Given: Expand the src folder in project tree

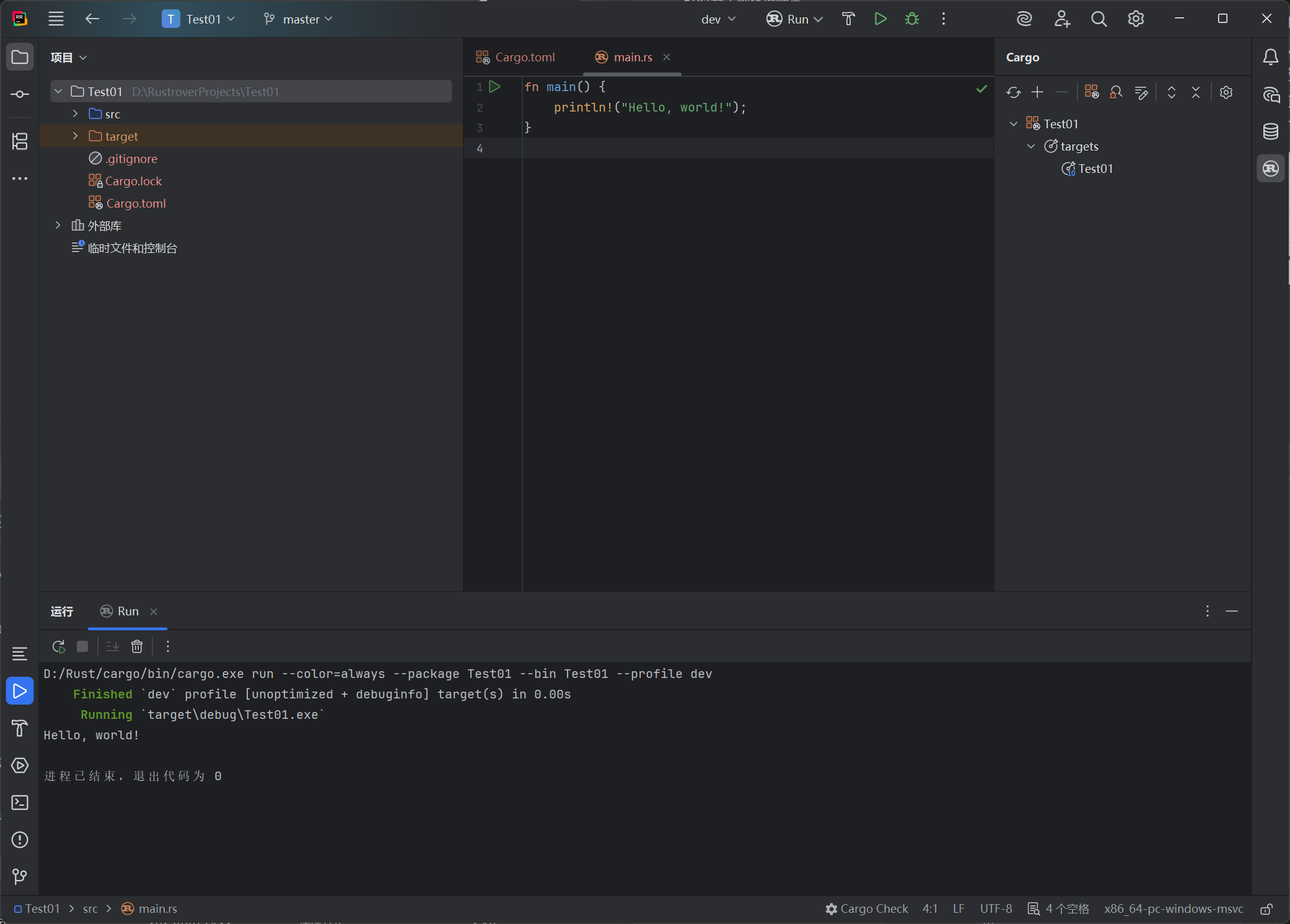Looking at the screenshot, I should 76,114.
